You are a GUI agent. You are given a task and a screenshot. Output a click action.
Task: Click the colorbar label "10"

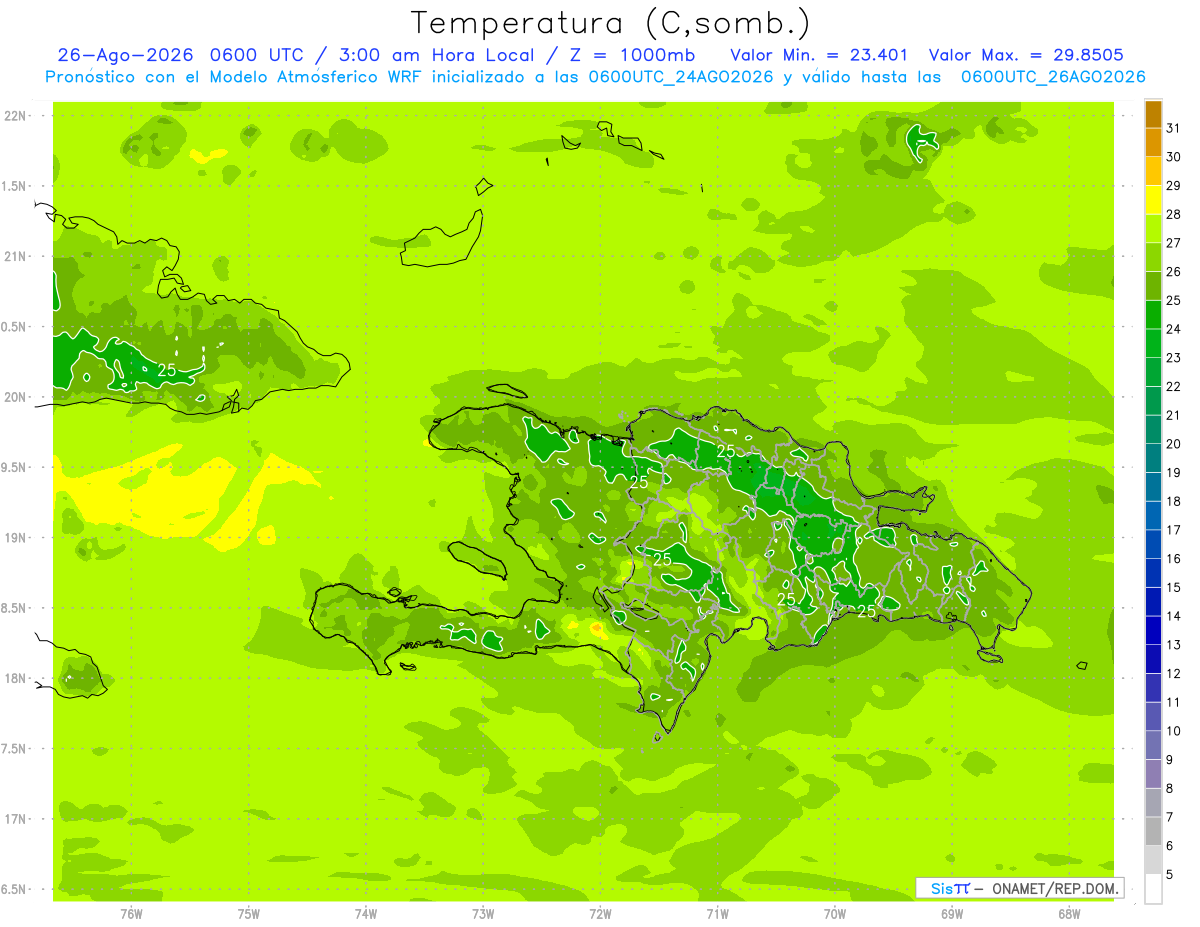(1174, 731)
